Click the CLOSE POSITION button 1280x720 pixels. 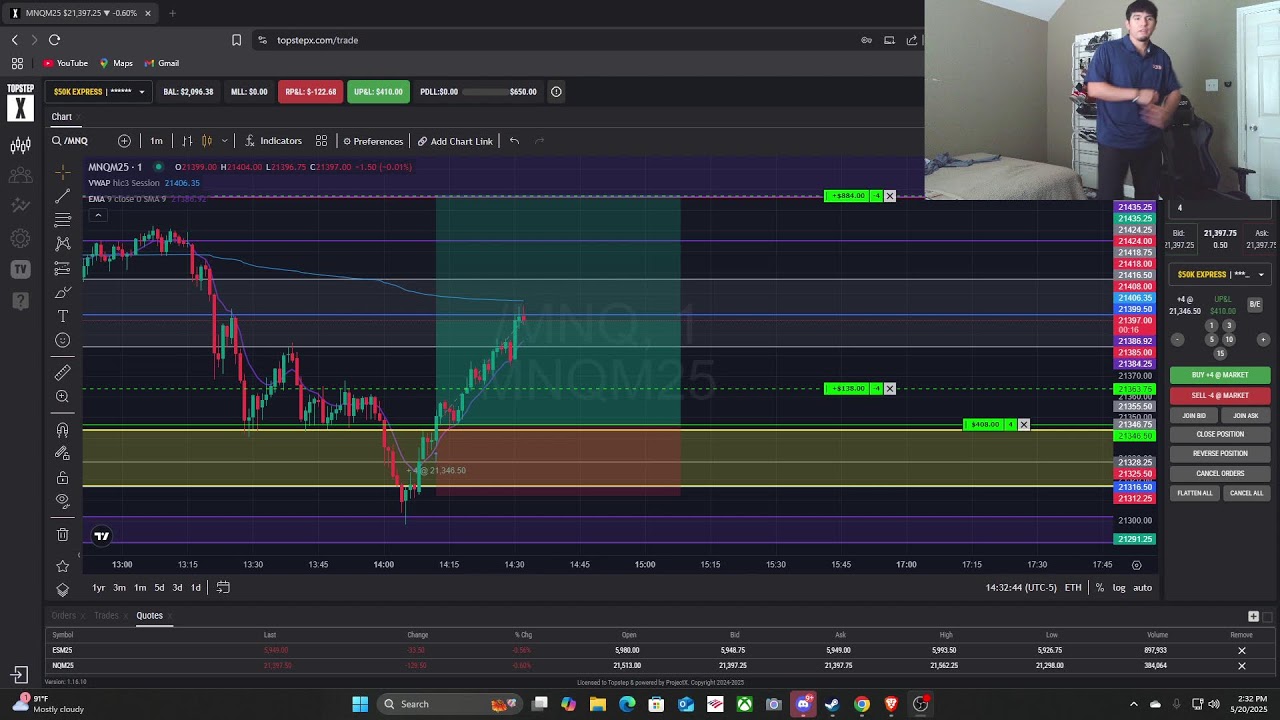1220,435
